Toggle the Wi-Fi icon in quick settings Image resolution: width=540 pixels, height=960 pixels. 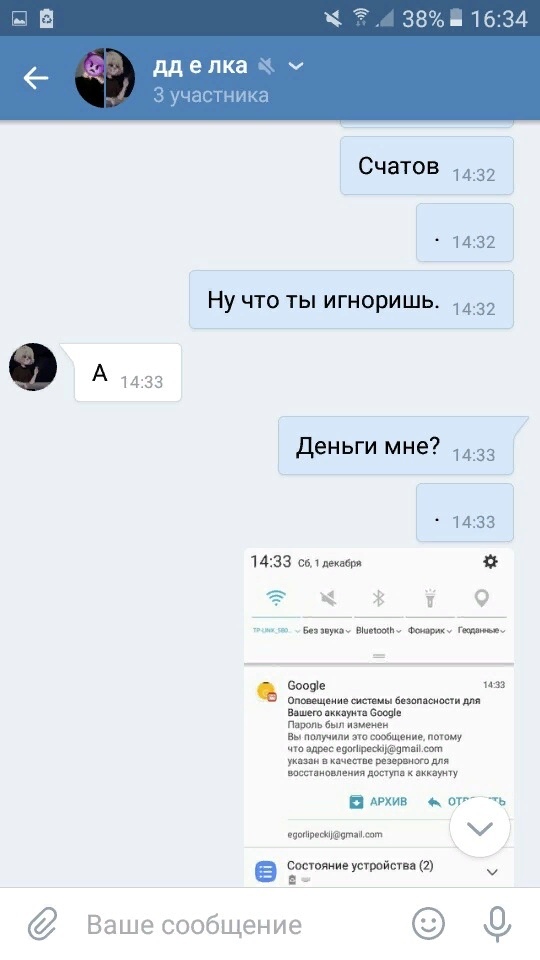click(276, 598)
